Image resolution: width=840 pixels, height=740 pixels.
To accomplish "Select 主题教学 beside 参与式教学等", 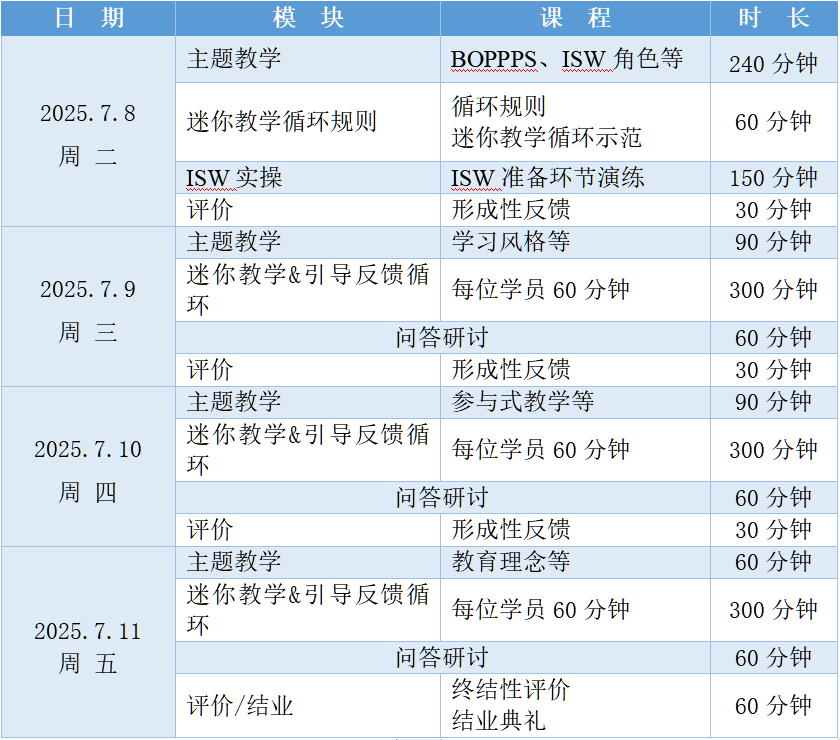I will tap(308, 403).
